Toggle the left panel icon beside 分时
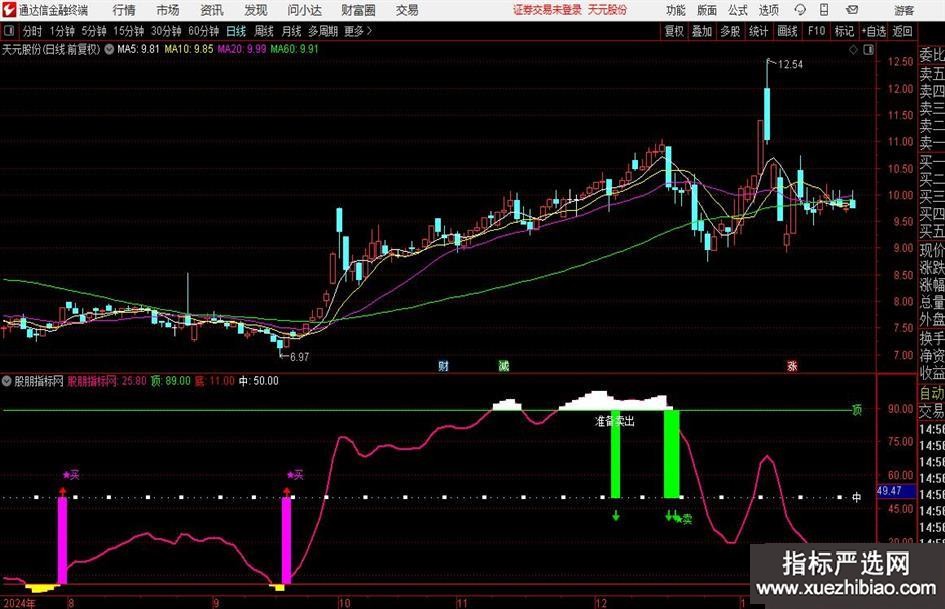 [8, 31]
